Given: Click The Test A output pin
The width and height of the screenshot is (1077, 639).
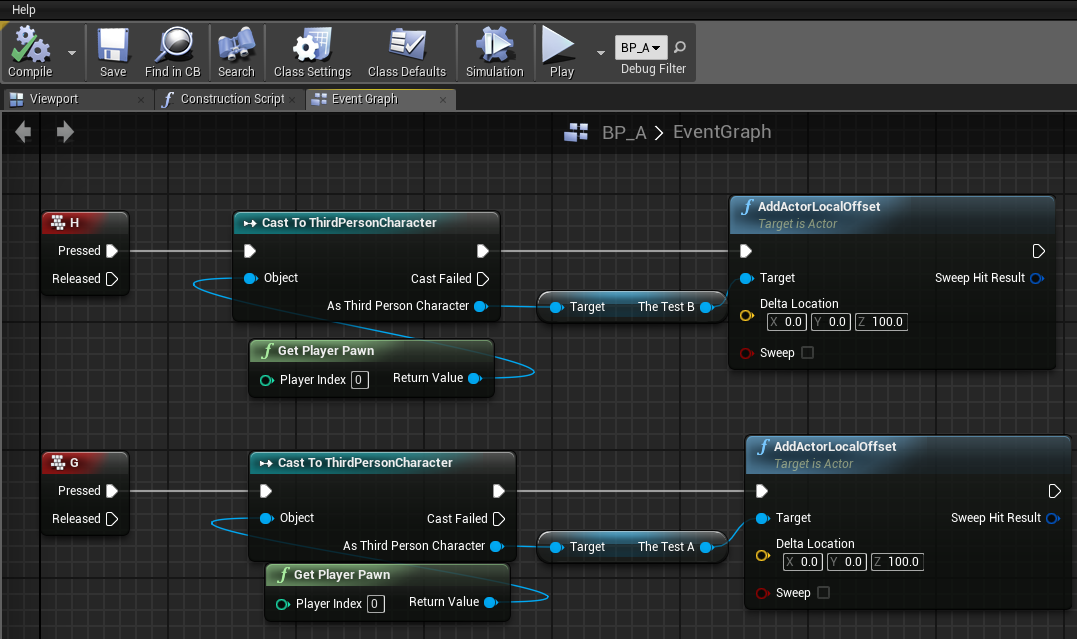Looking at the screenshot, I should pyautogui.click(x=705, y=547).
